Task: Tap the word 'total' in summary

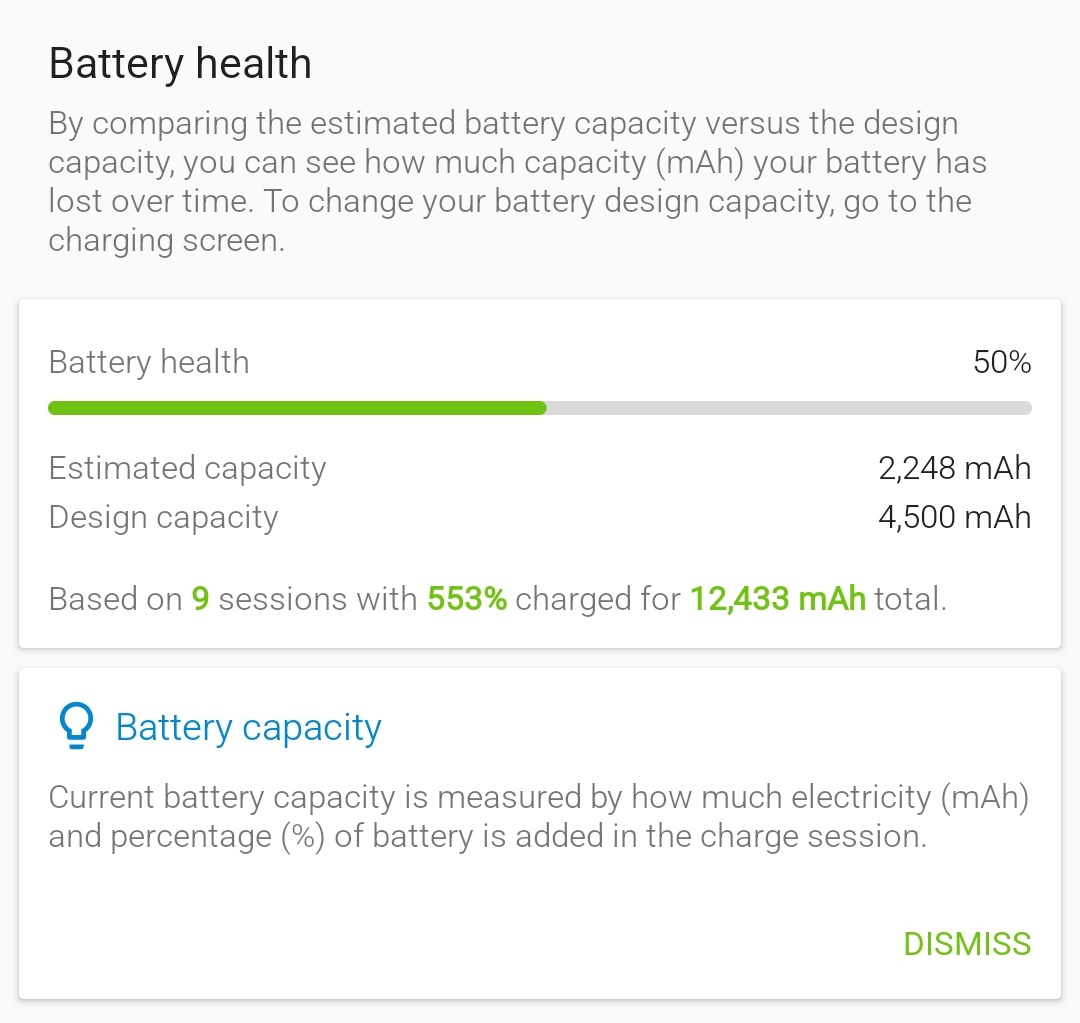Action: pyautogui.click(x=906, y=599)
